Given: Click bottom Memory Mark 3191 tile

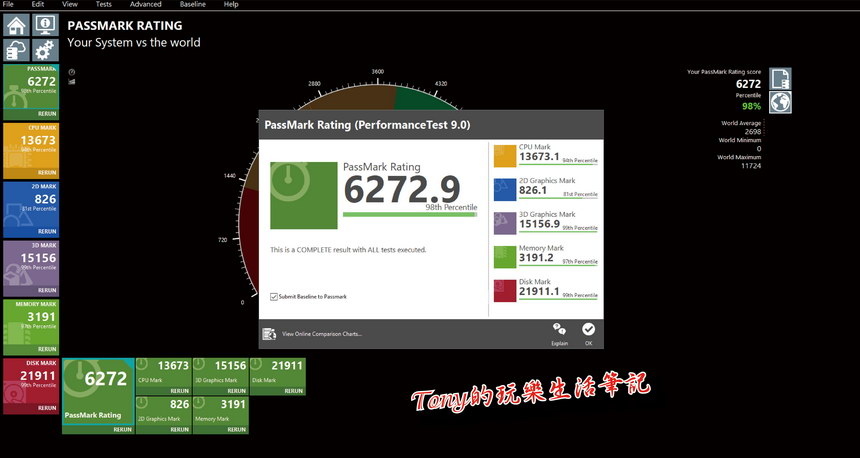Looking at the screenshot, I should [220, 415].
